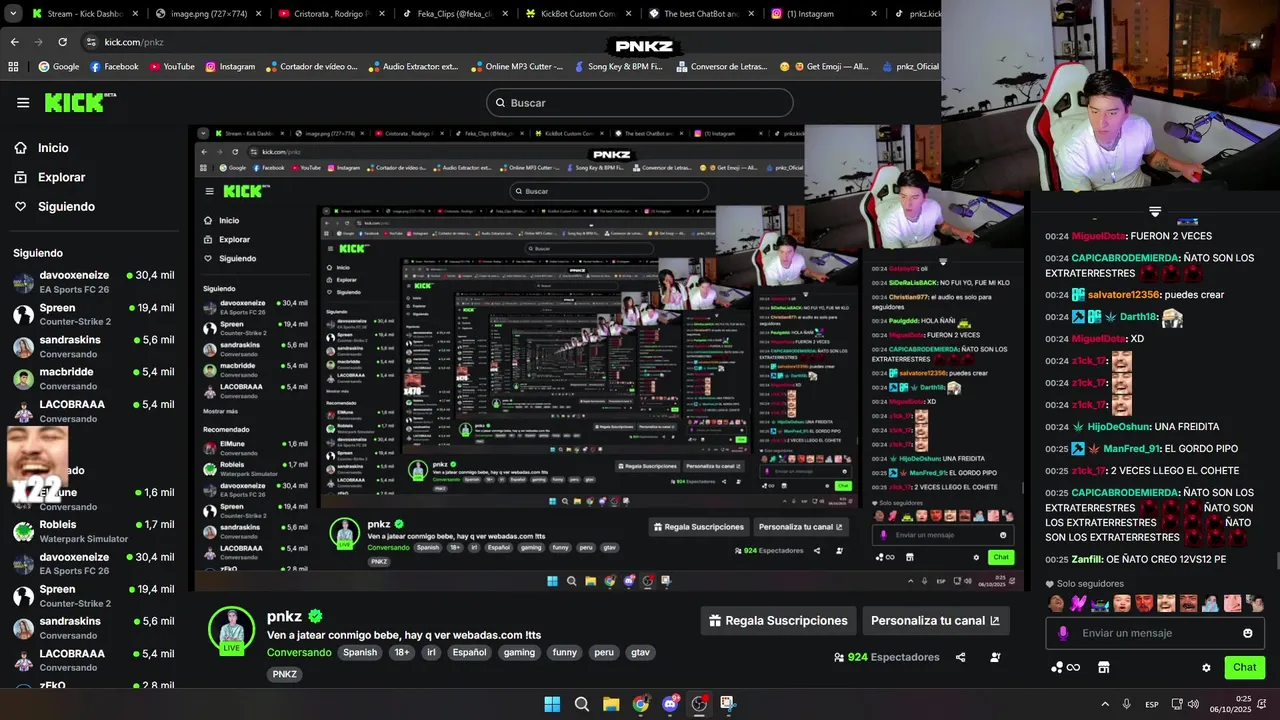The width and height of the screenshot is (1280, 720).
Task: Insert the pink X emote from quick bar
Action: click(1078, 603)
